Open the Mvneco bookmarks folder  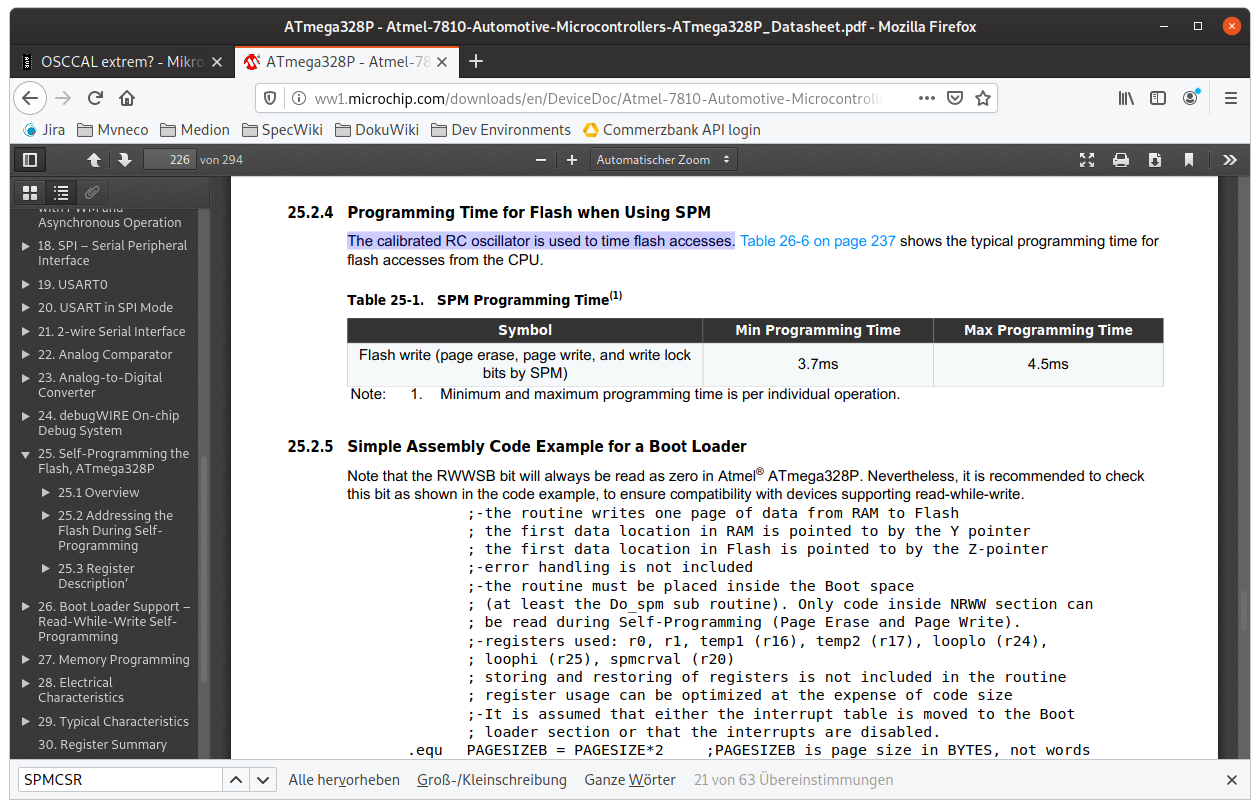pyautogui.click(x=112, y=130)
